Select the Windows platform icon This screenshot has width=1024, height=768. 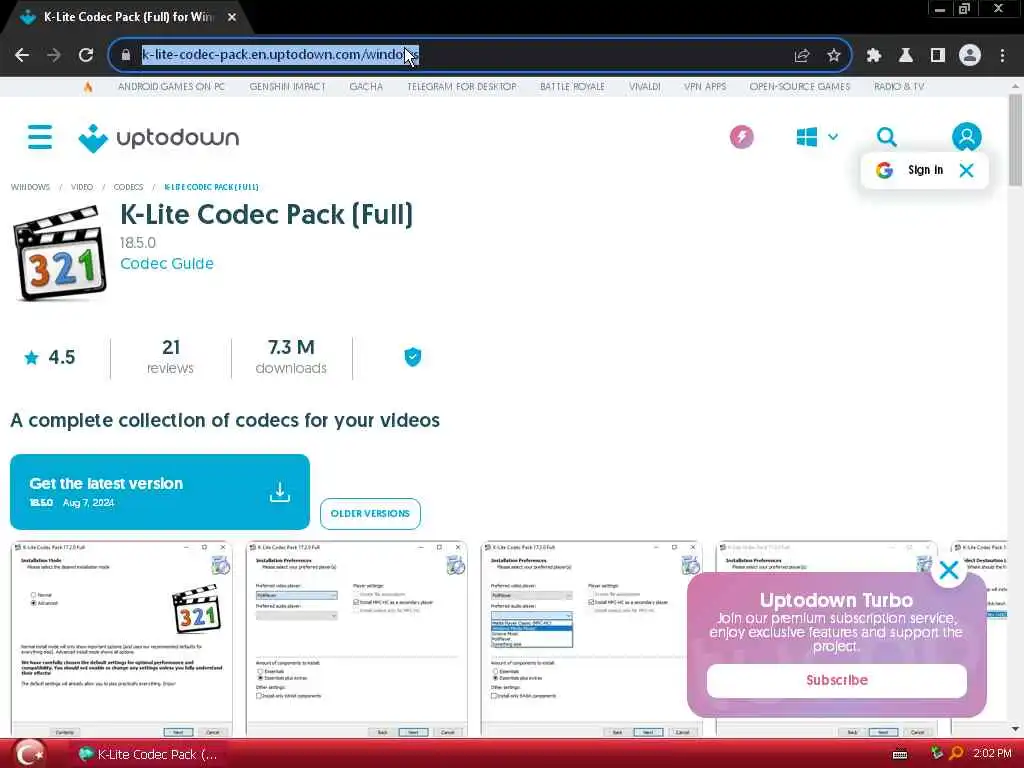tap(807, 137)
